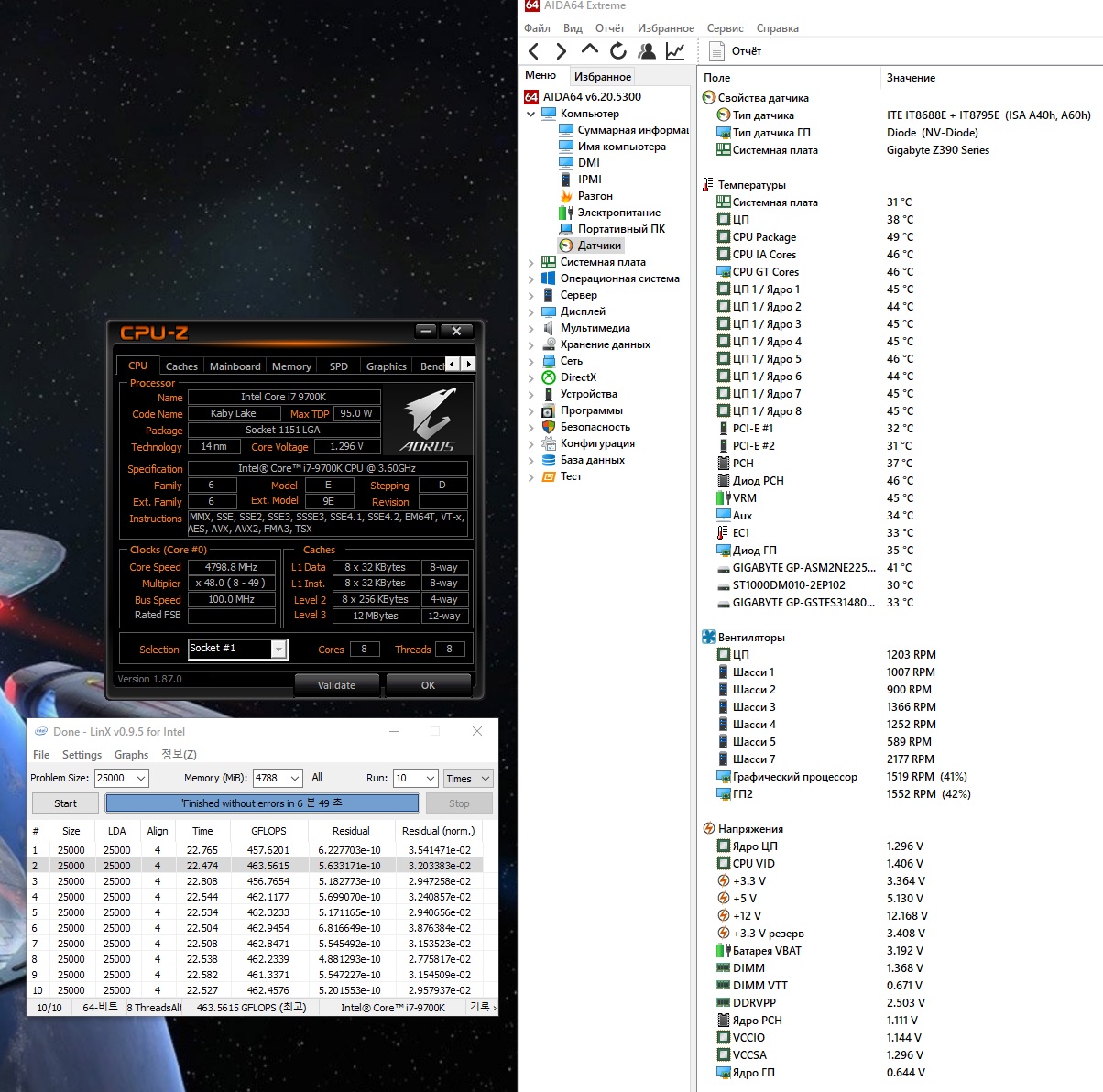This screenshot has width=1103, height=1092.
Task: Click the Конфигурация tree icon
Action: 549,443
